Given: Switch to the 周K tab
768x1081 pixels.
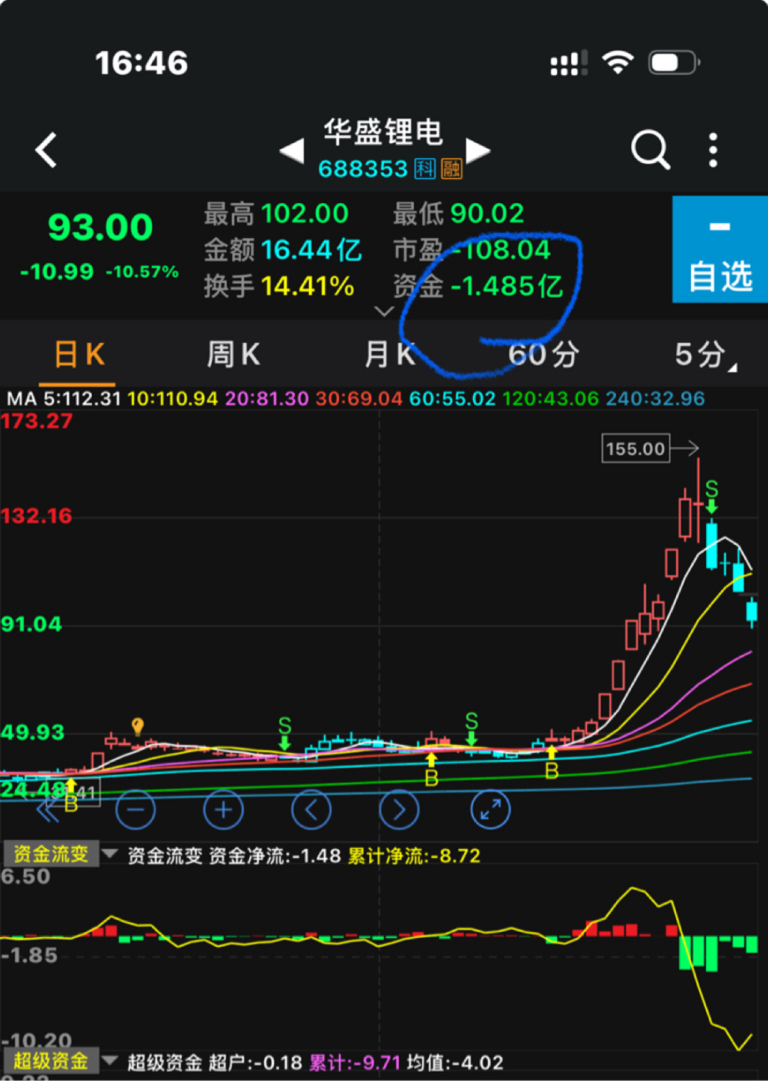Looking at the screenshot, I should (233, 354).
